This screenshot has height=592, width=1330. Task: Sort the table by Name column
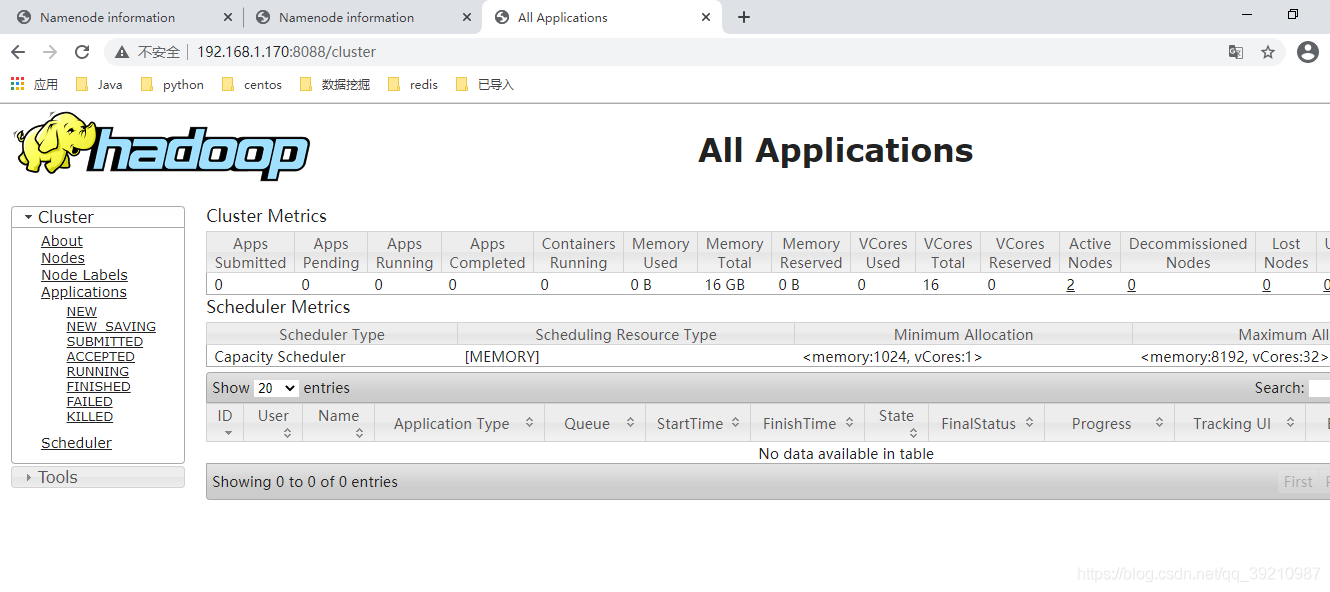pos(339,423)
